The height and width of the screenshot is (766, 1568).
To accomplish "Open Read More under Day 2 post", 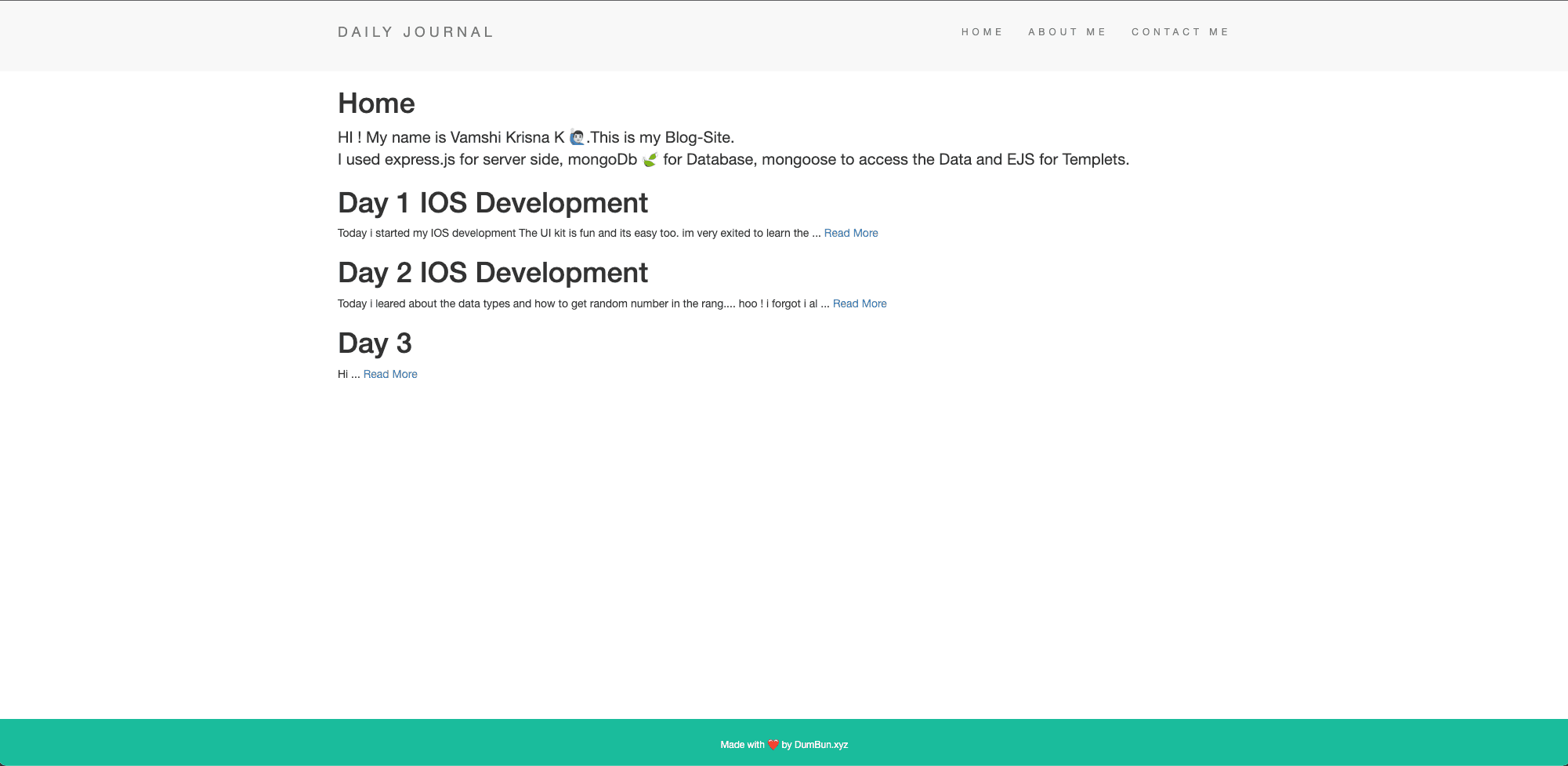I will (859, 303).
